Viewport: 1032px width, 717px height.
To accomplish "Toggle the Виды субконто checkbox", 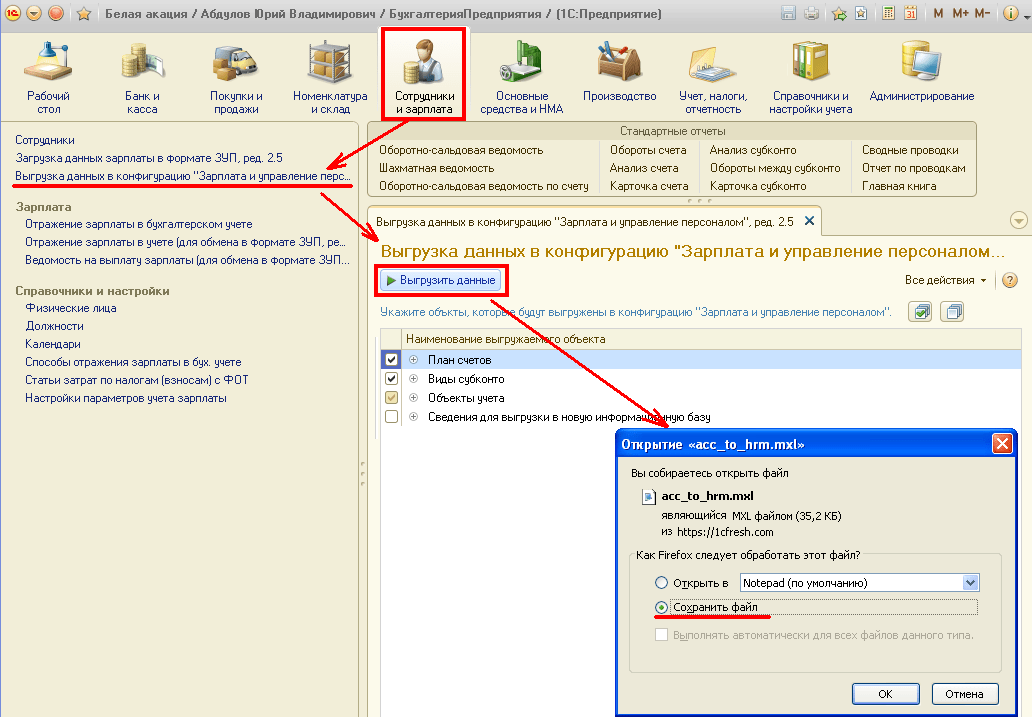I will click(392, 379).
